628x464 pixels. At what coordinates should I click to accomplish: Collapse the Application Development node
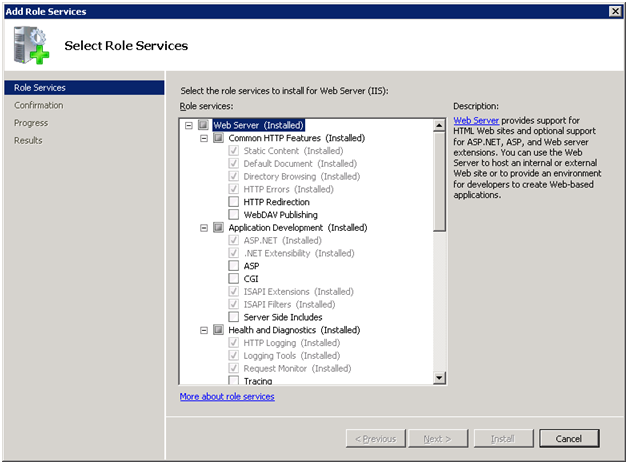click(x=204, y=228)
